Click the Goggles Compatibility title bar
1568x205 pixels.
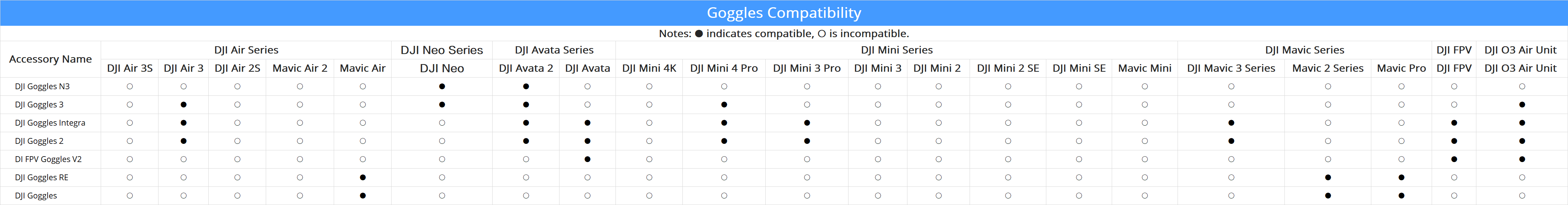(x=784, y=13)
